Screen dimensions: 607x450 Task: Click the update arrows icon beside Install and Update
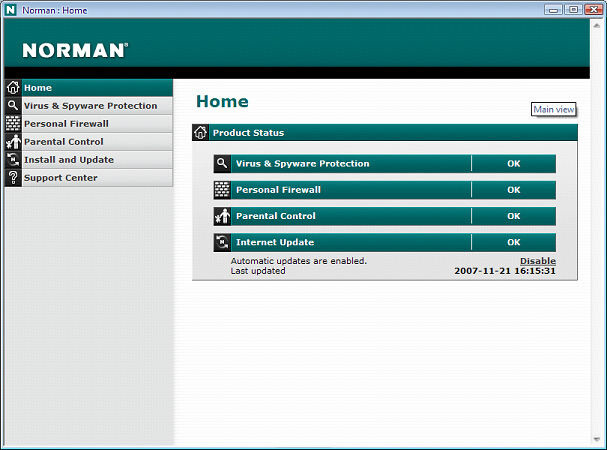point(13,160)
